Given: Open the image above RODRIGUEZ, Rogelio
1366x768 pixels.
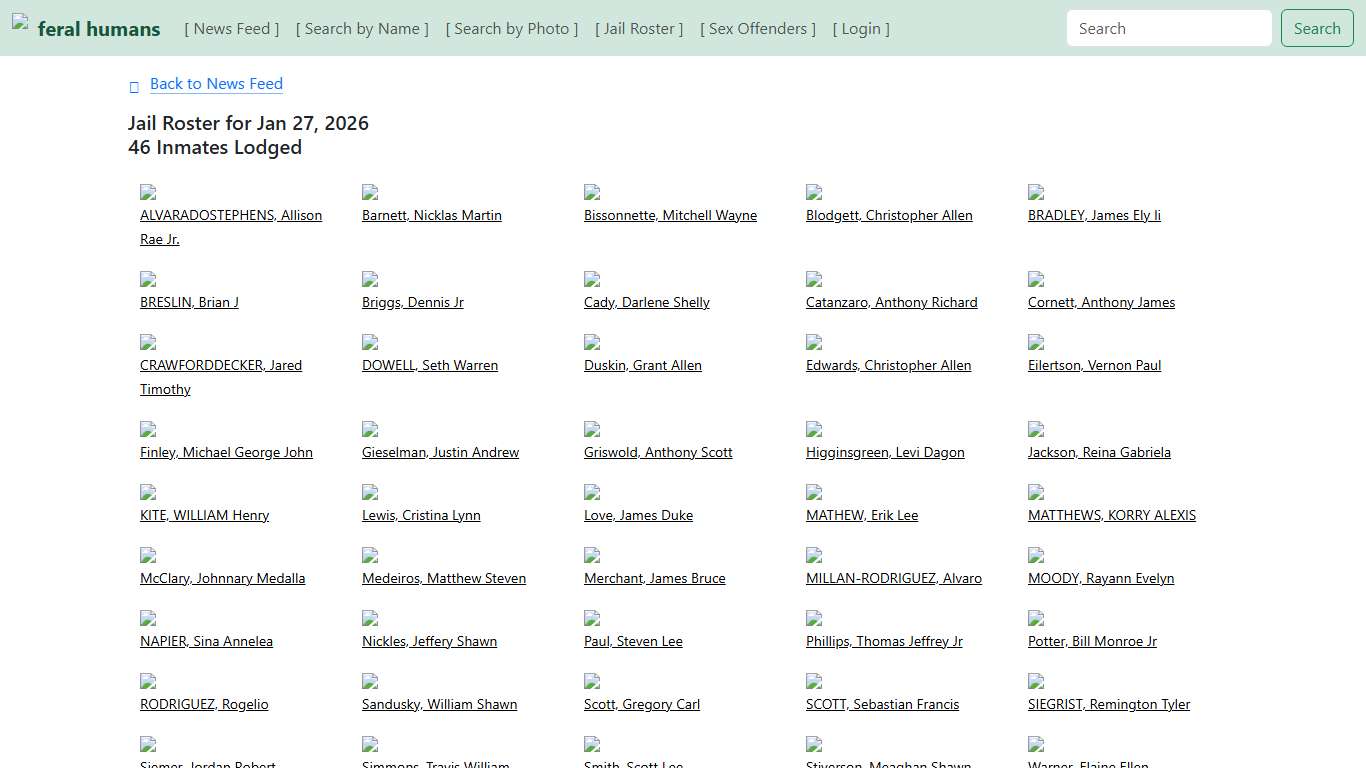Looking at the screenshot, I should 148,681.
